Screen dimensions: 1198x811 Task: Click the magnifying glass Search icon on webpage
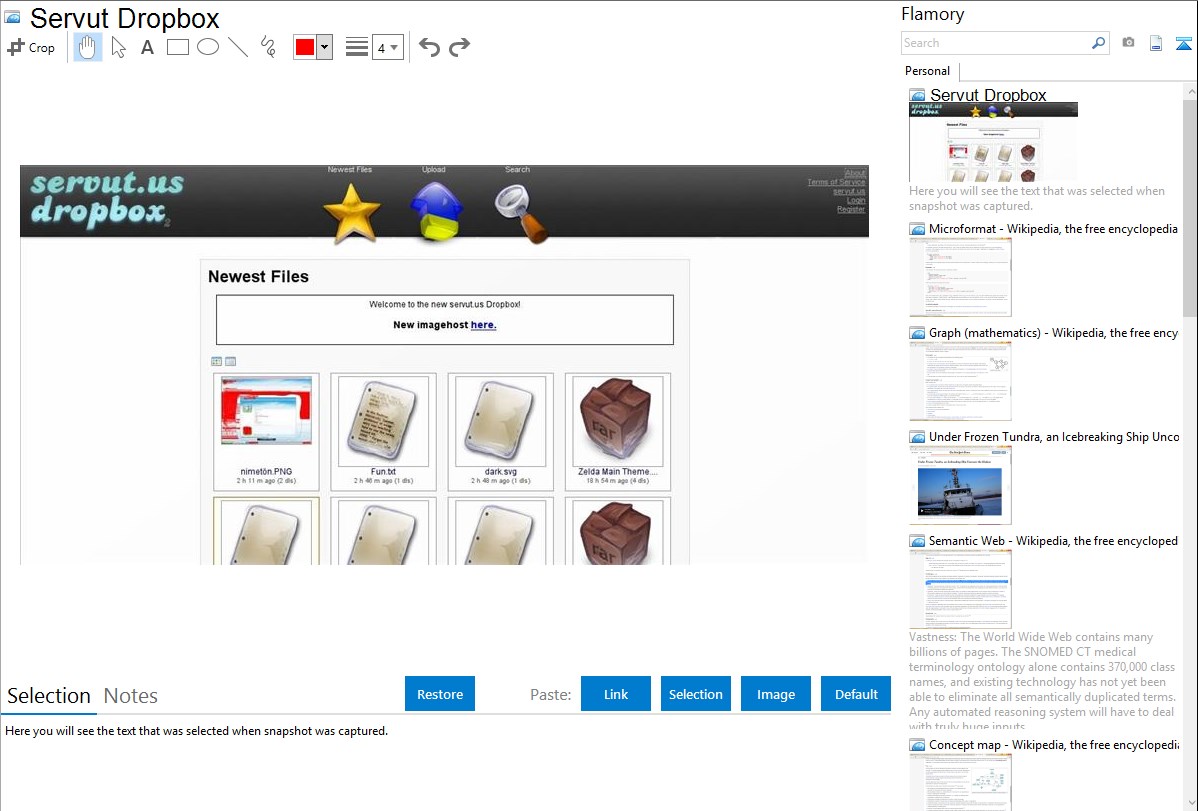[521, 214]
